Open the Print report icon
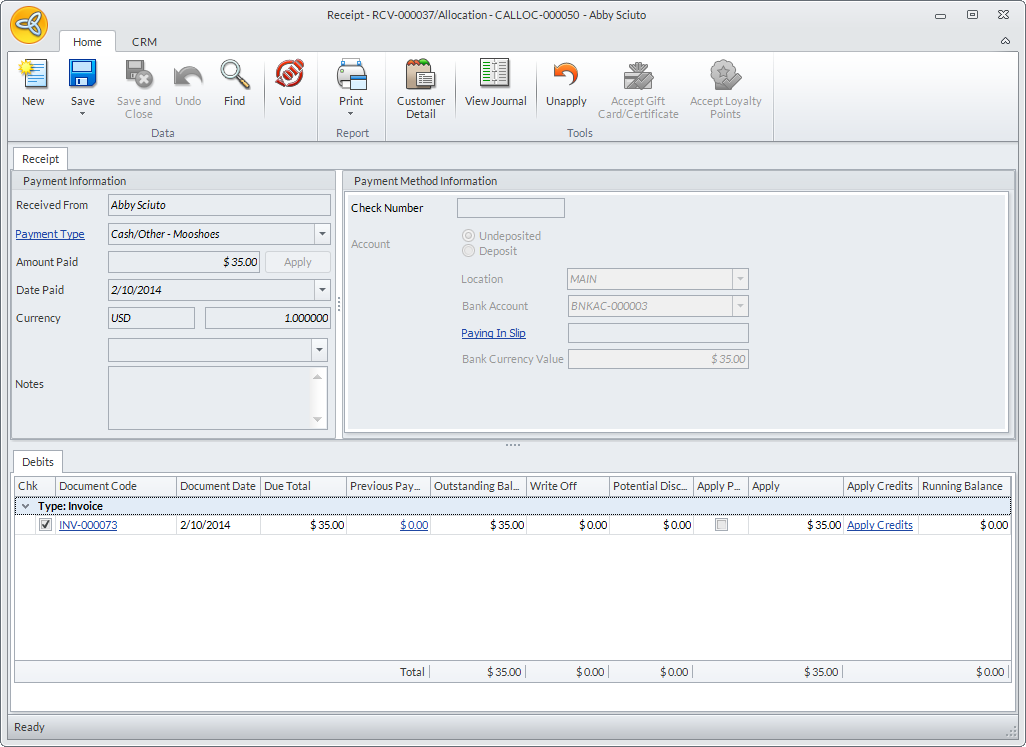This screenshot has width=1026, height=747. pos(351,76)
